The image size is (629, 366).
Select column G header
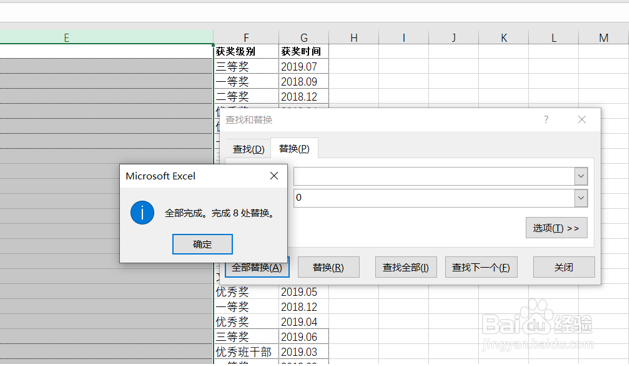[x=304, y=37]
